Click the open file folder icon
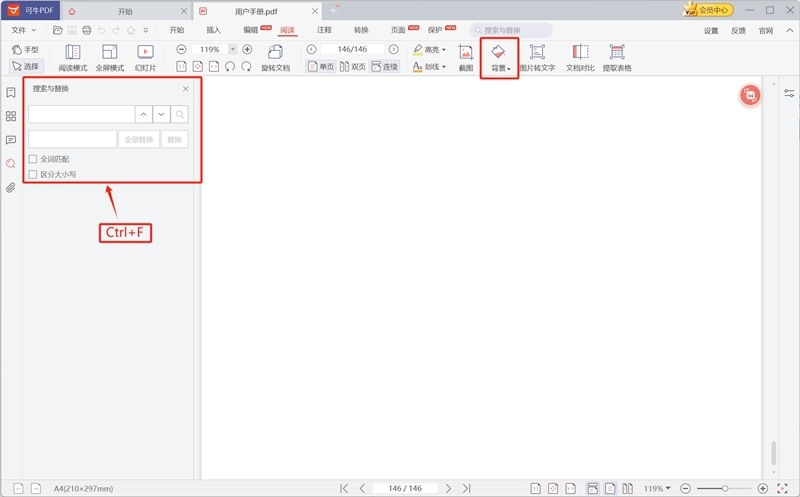 tap(58, 31)
